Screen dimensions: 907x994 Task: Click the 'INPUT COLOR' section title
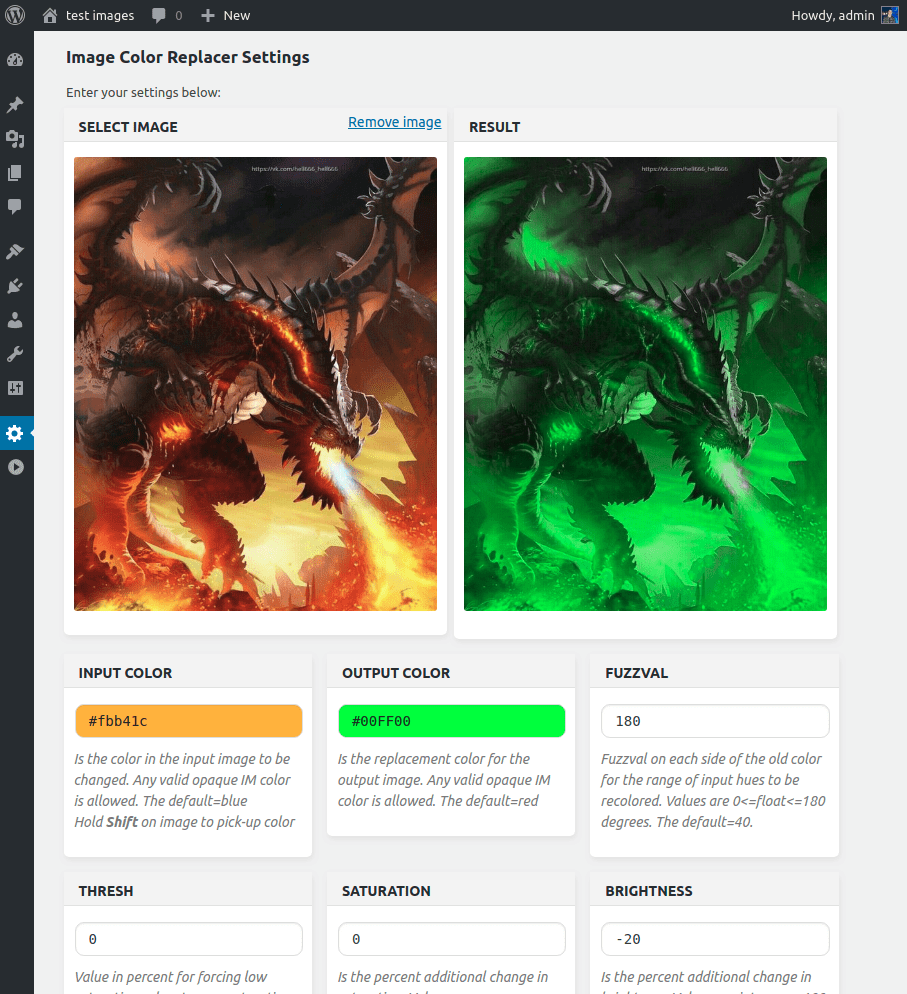(125, 673)
